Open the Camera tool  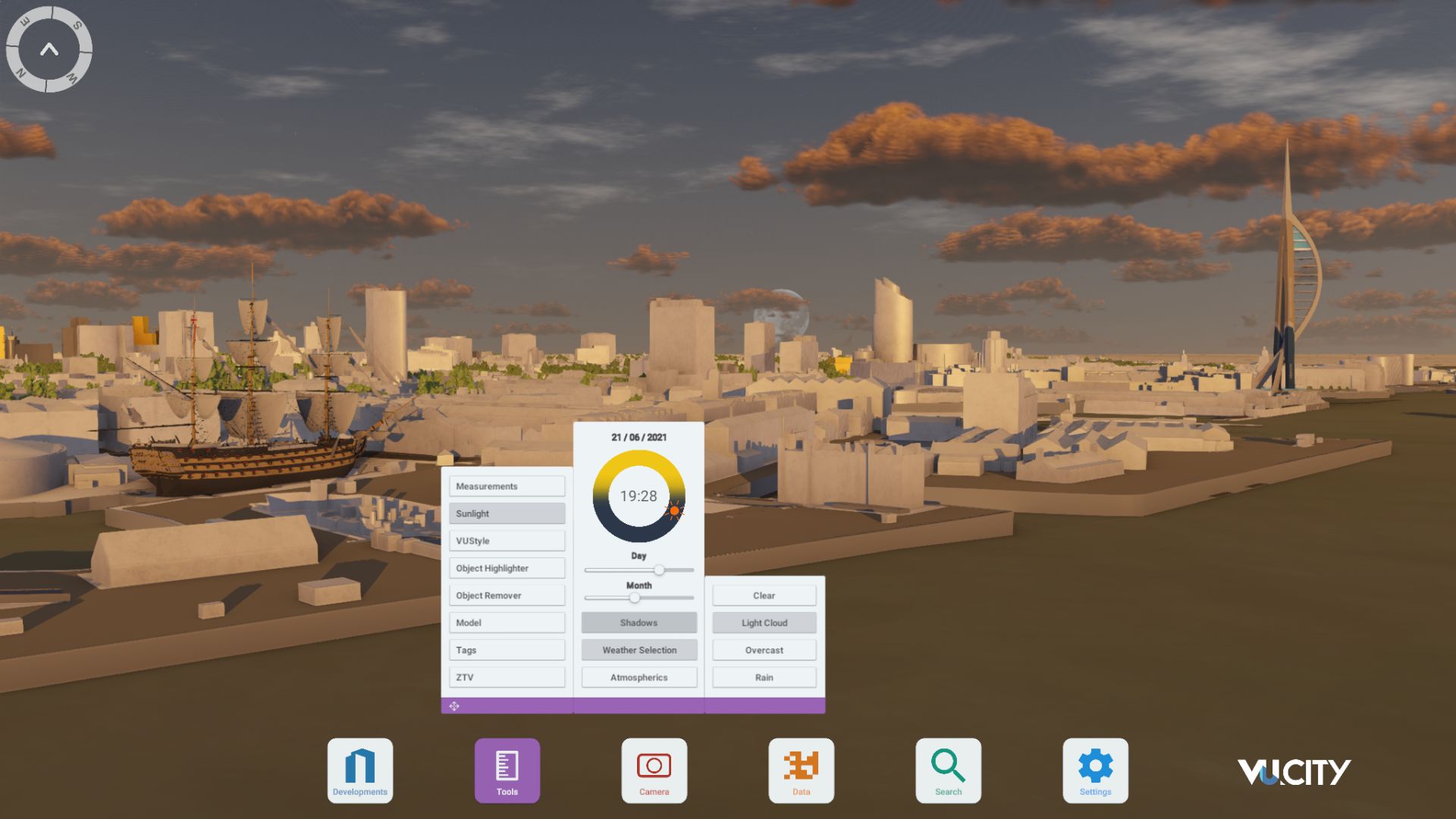654,770
